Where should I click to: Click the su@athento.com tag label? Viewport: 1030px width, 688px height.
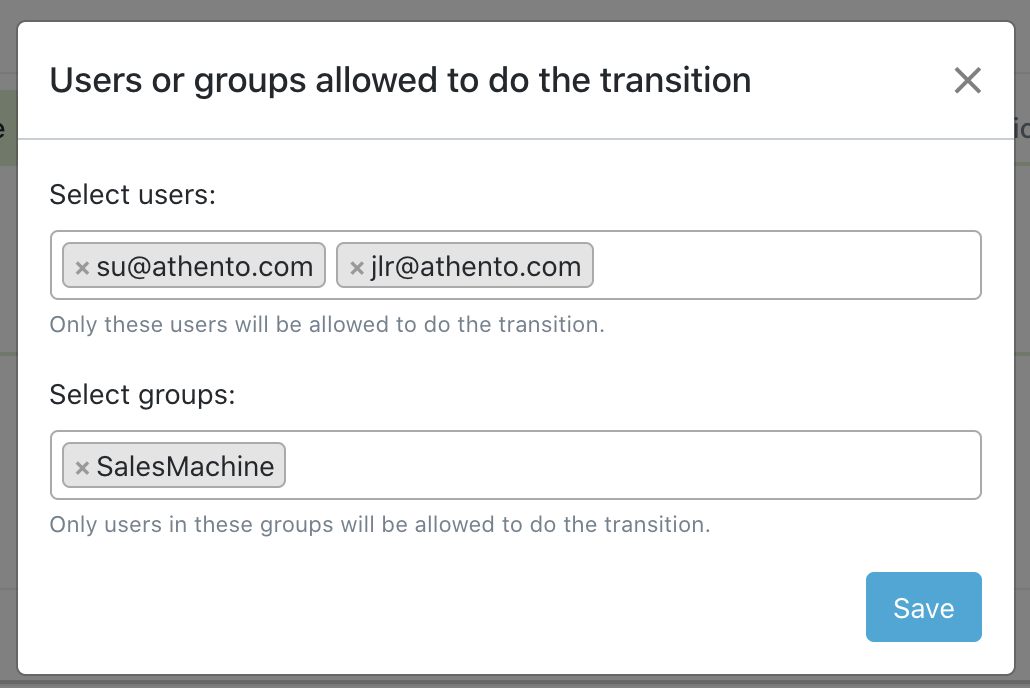pos(205,266)
